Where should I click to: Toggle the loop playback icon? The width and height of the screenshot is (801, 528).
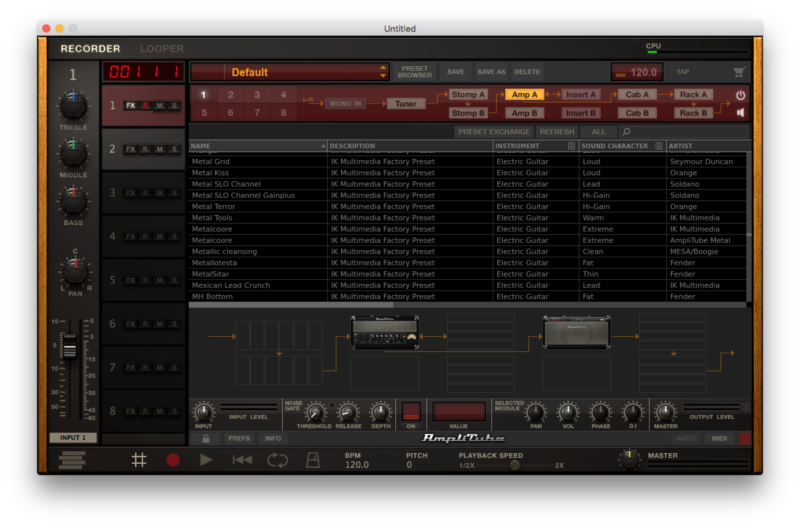click(277, 460)
